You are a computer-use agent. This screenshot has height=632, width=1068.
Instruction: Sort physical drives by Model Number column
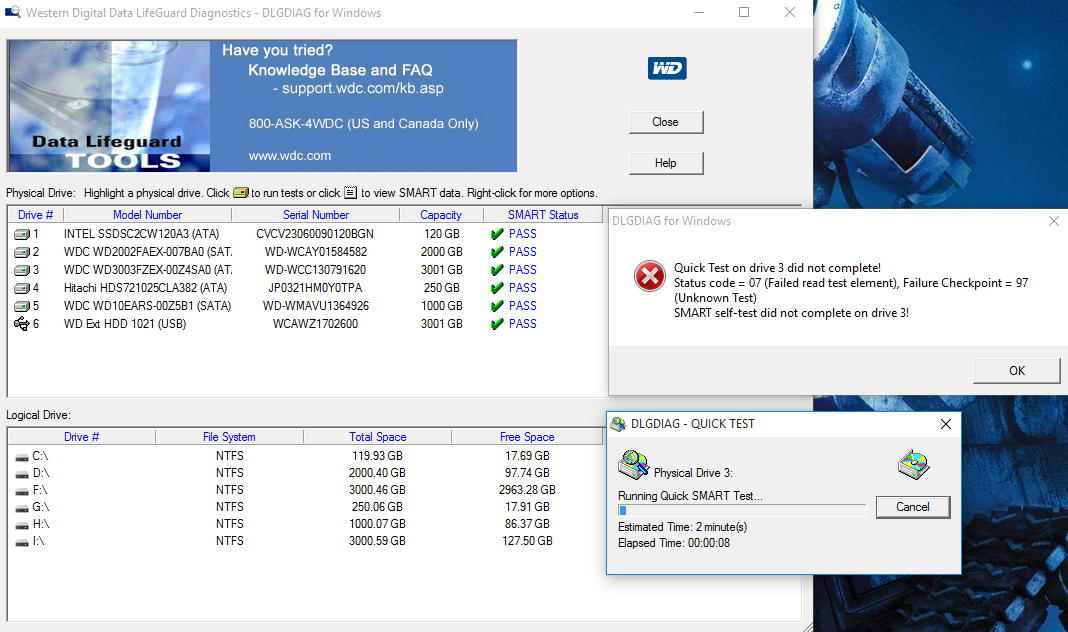pos(148,215)
